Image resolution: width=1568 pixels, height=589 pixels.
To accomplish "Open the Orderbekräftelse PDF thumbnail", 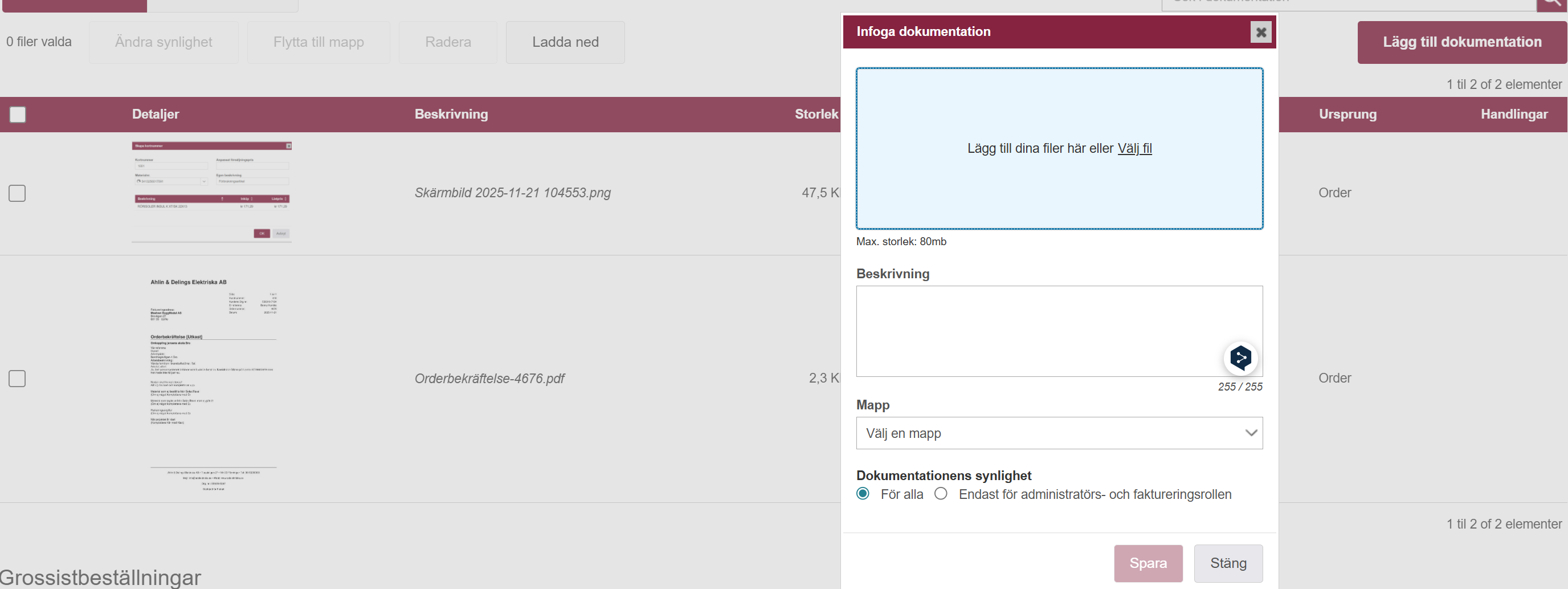I will point(213,378).
